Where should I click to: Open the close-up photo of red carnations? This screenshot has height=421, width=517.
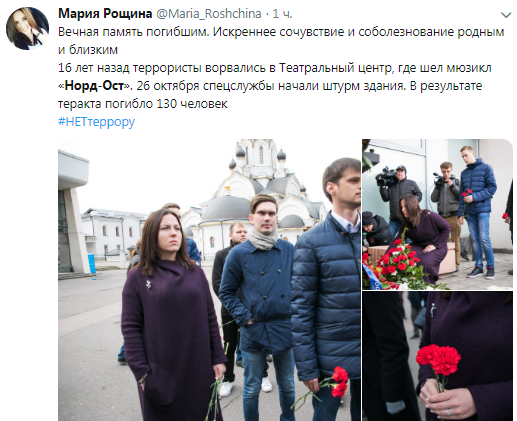(437, 356)
